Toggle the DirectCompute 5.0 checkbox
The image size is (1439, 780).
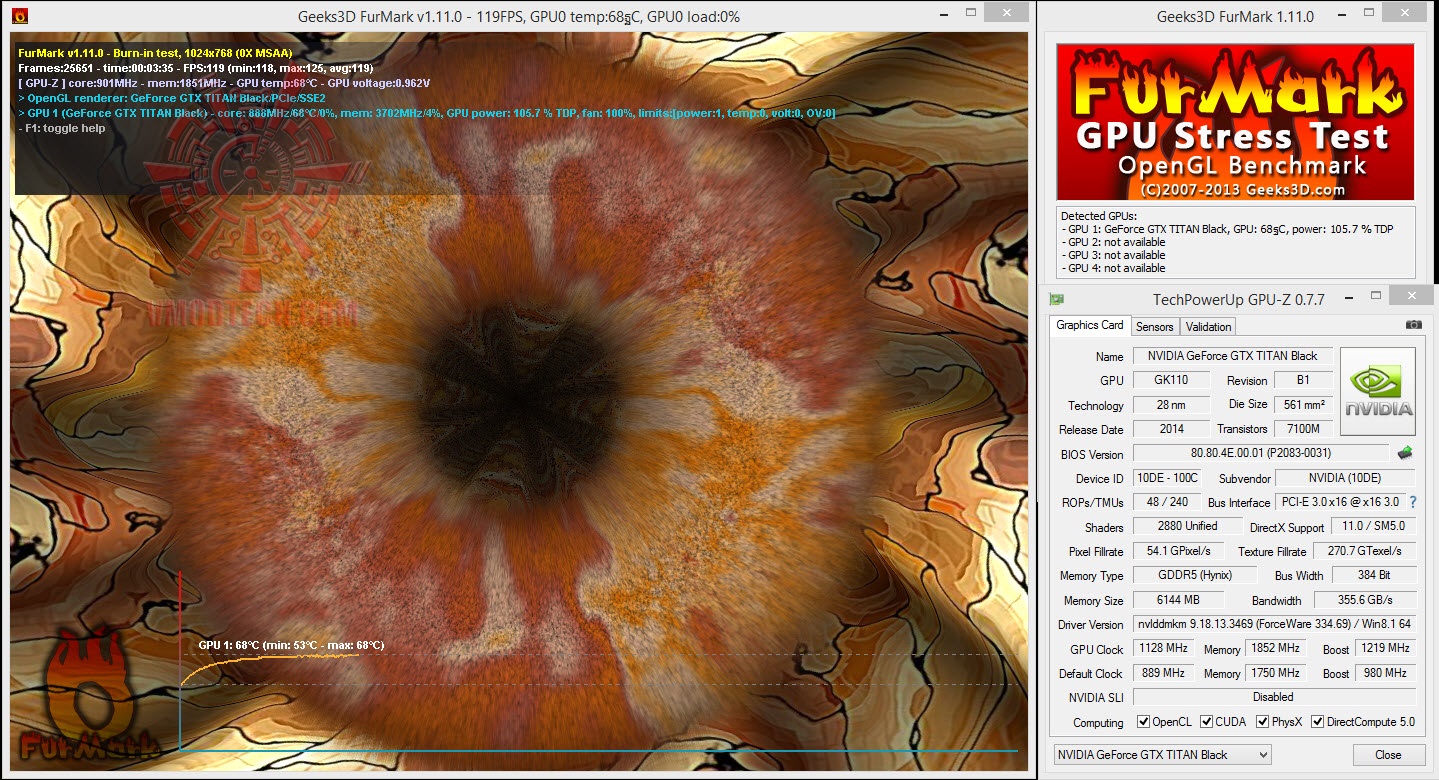tap(1317, 722)
